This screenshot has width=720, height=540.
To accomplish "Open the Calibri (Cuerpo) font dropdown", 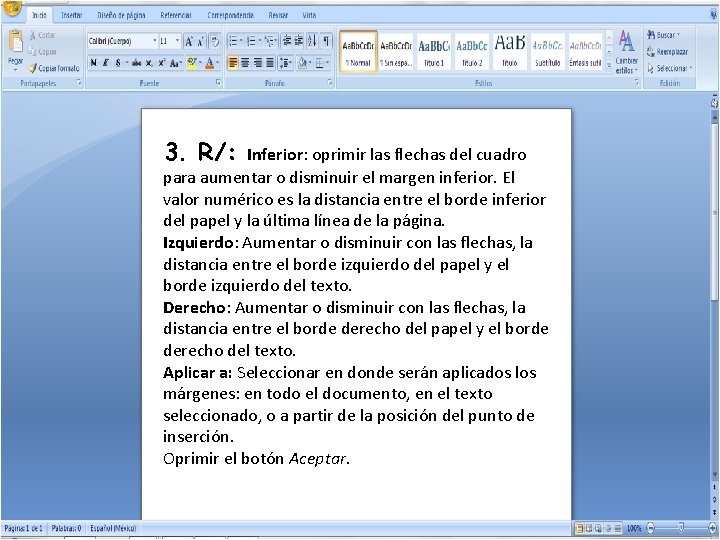I will click(155, 41).
